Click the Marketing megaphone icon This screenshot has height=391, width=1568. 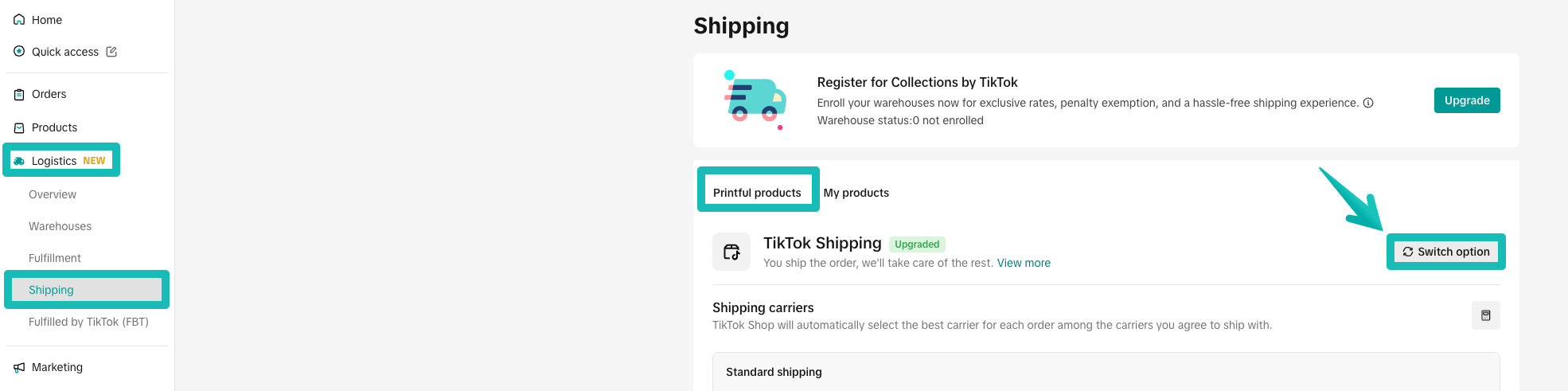[x=19, y=367]
